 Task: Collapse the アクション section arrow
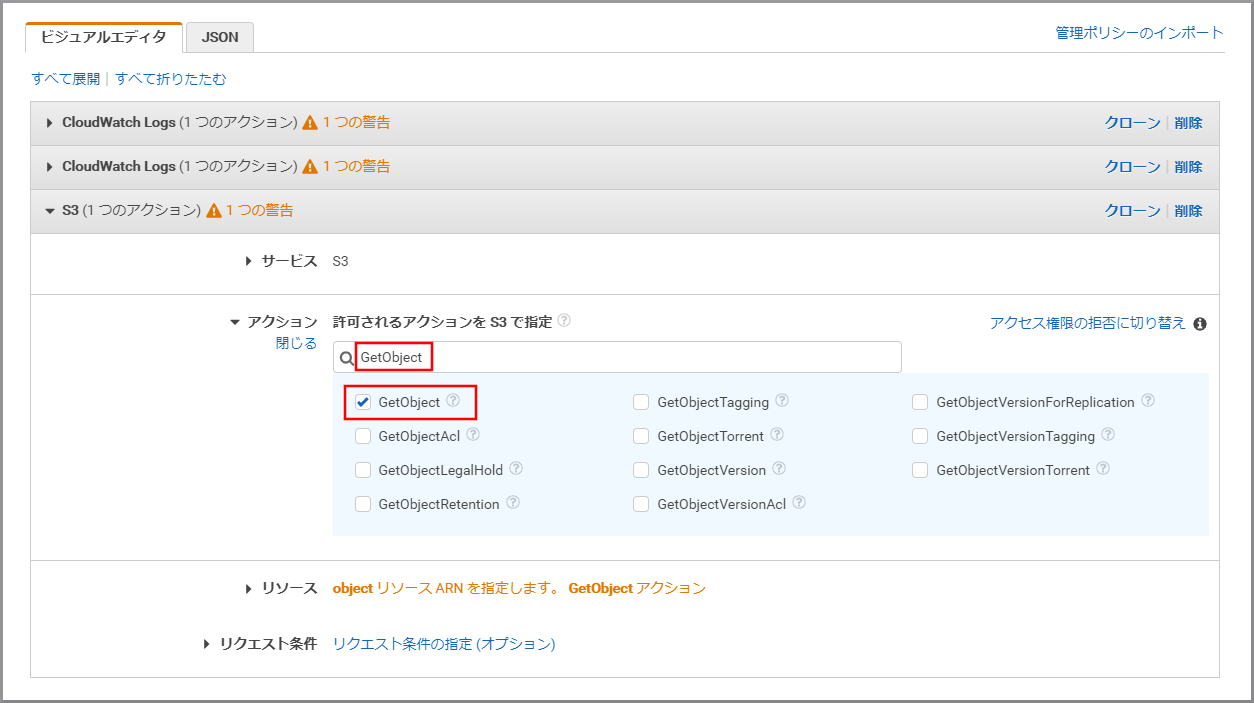point(235,322)
